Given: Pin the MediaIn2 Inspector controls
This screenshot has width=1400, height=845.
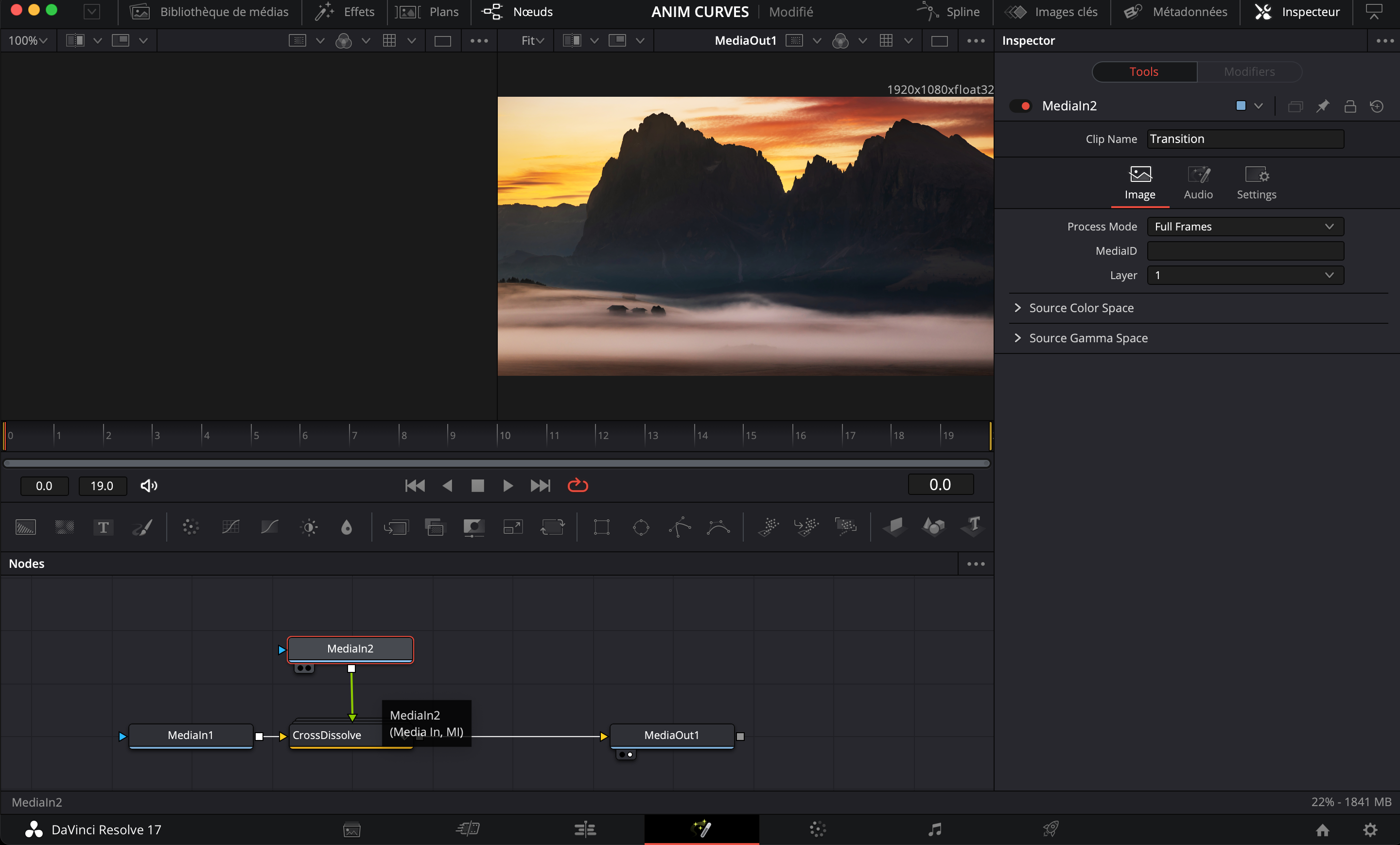Looking at the screenshot, I should coord(1323,106).
